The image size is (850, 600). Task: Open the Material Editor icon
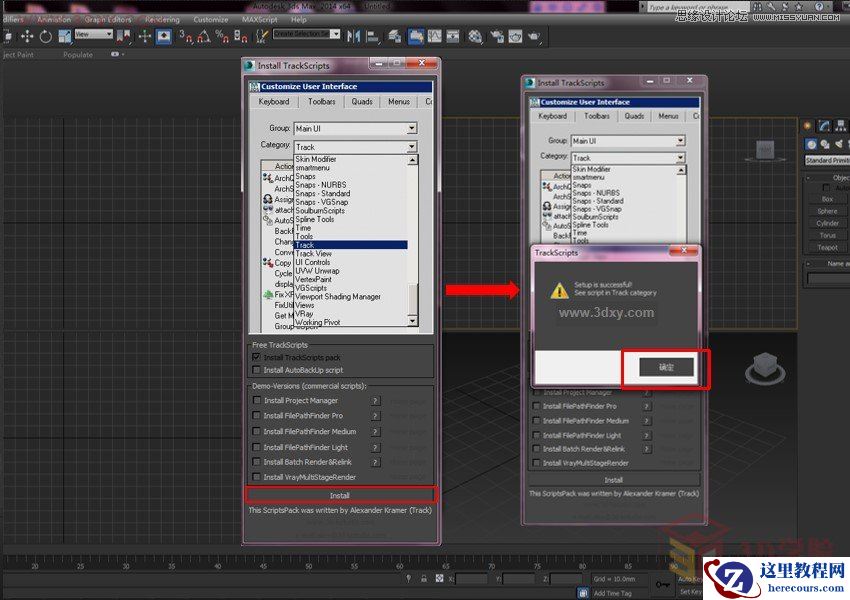475,37
